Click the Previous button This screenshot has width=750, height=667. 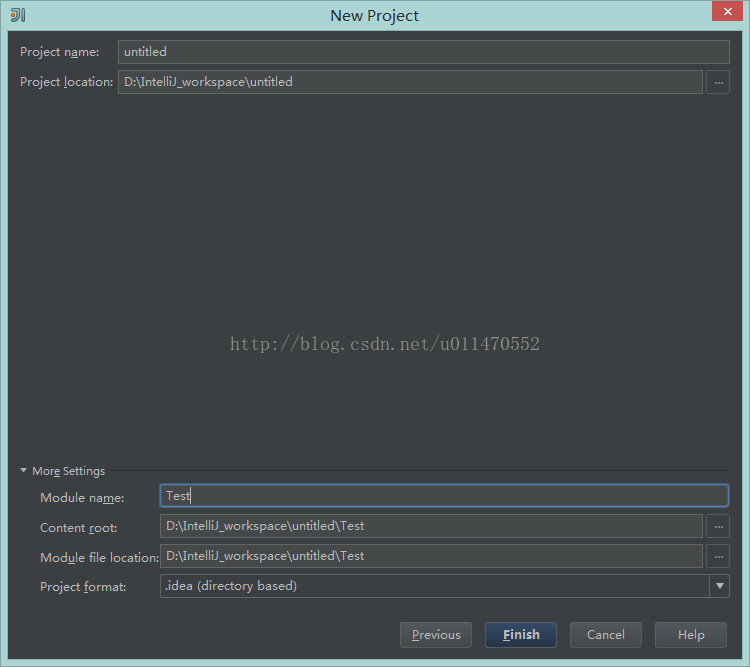click(436, 635)
